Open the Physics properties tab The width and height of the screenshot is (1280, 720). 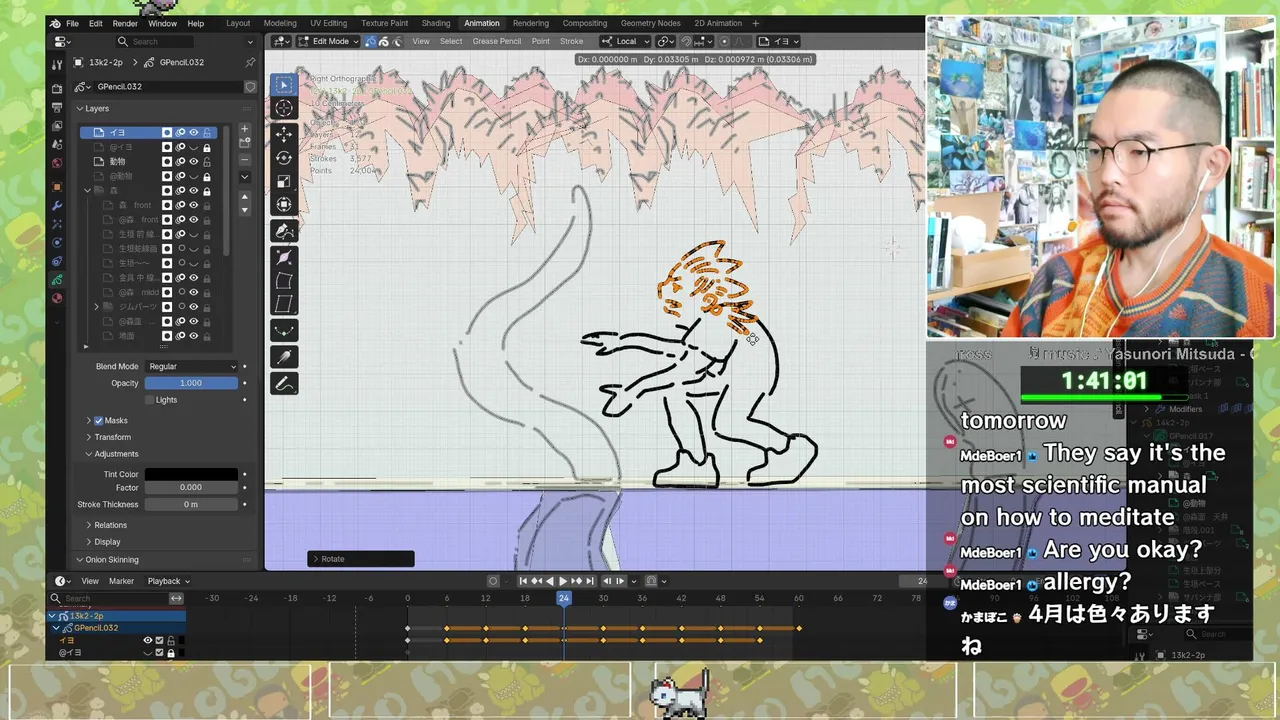pyautogui.click(x=57, y=242)
